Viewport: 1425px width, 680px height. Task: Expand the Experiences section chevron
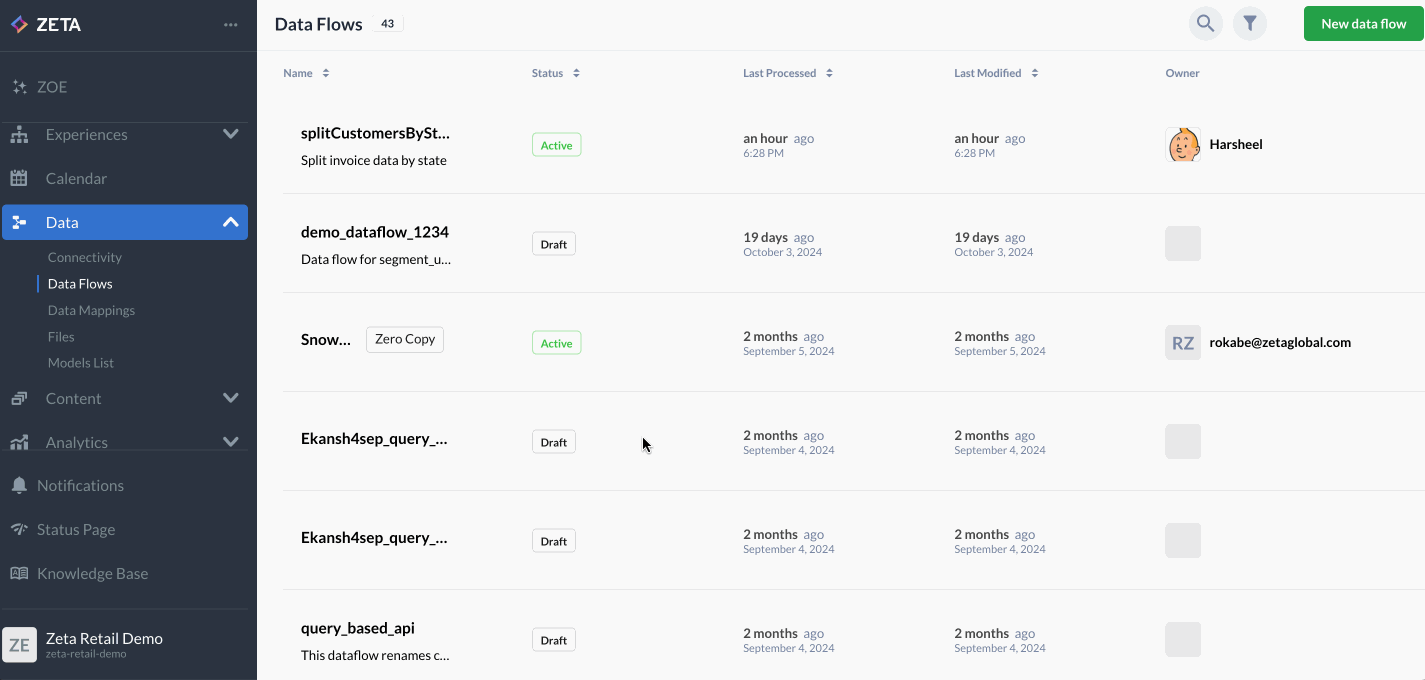(230, 134)
